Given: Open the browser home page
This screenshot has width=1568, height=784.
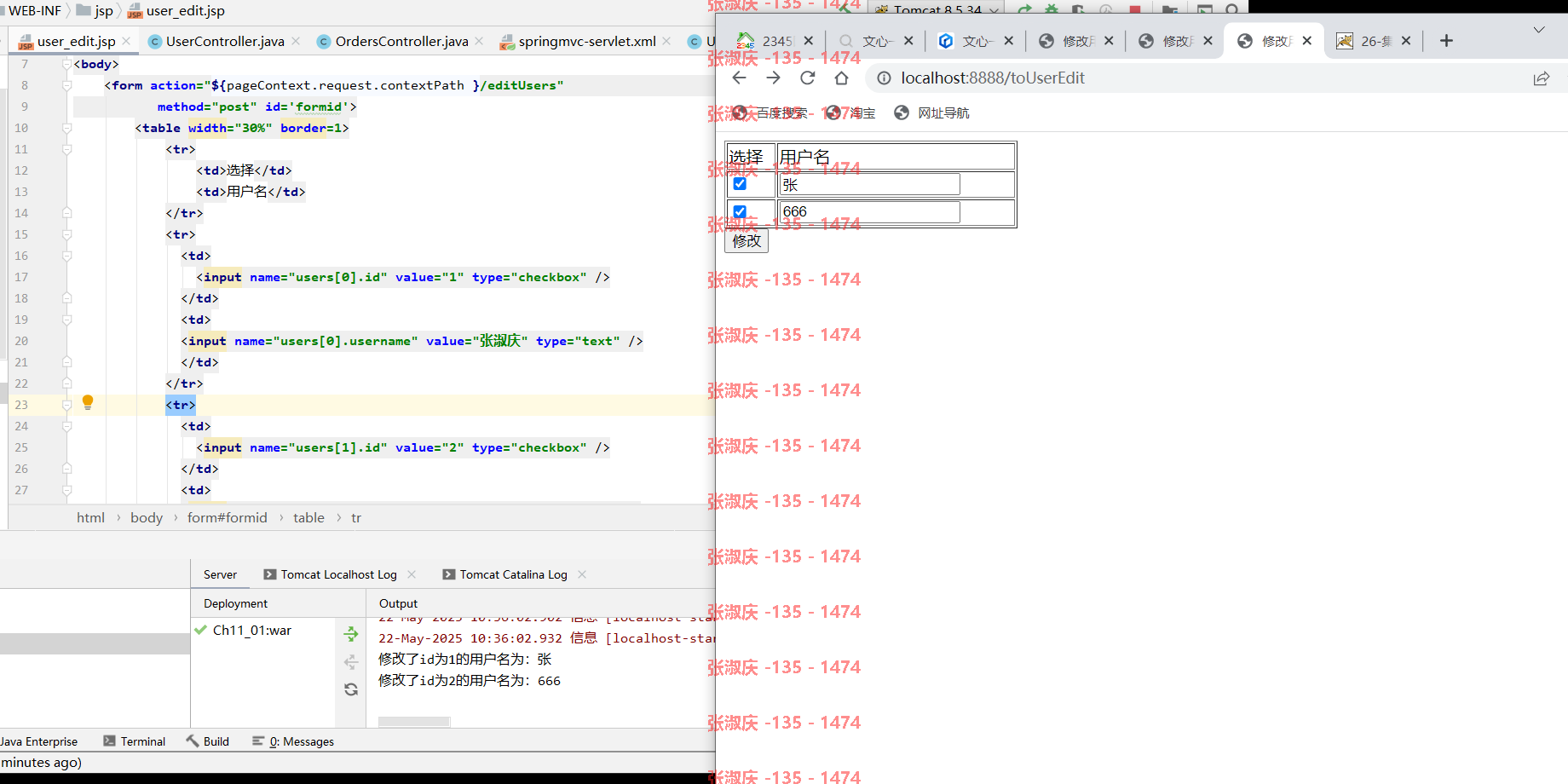Looking at the screenshot, I should [841, 78].
